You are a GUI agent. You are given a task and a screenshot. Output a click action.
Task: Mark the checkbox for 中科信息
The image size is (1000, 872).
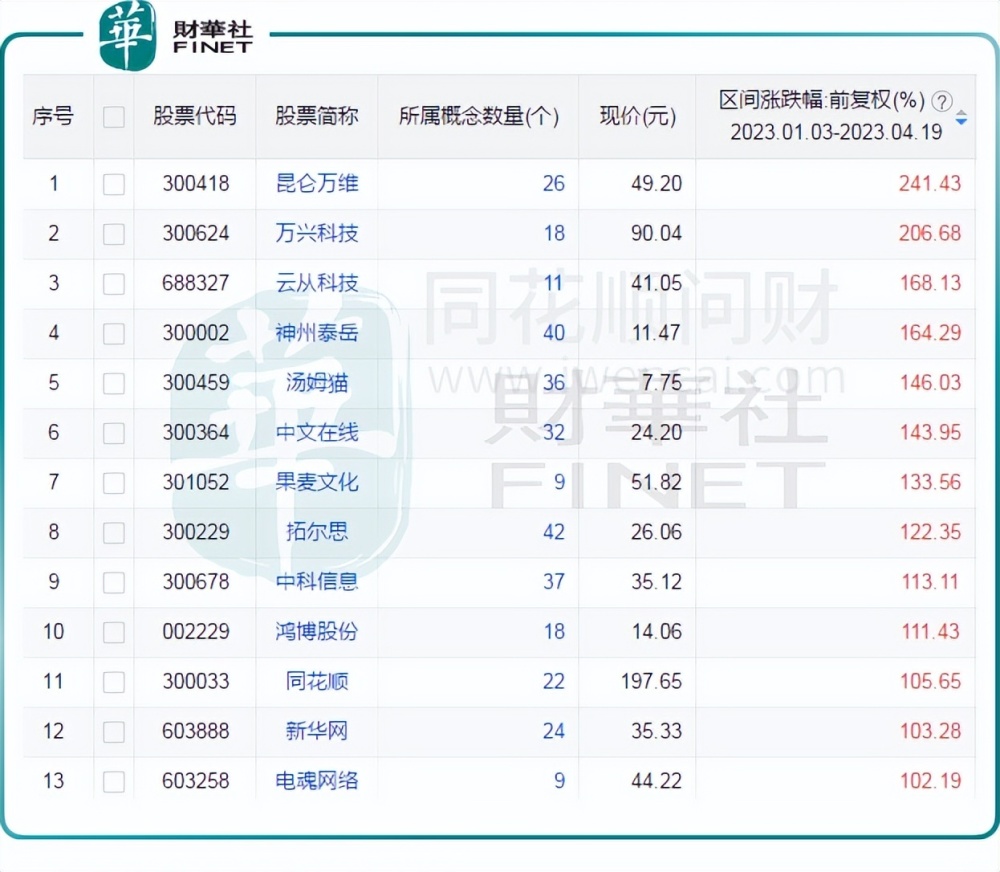tap(114, 582)
